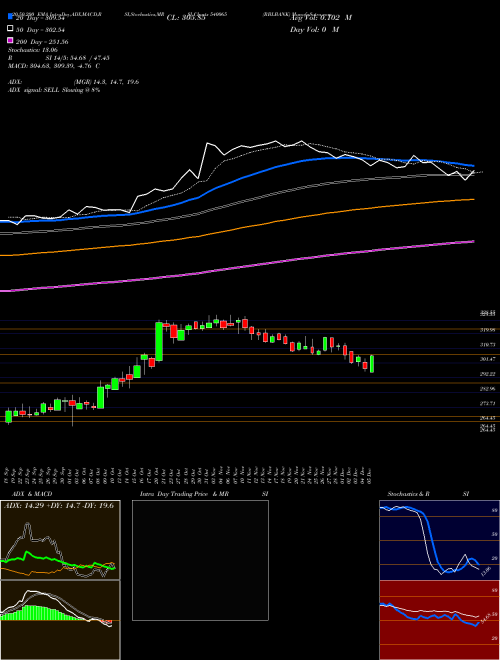Click the red RSI chart panel

(439, 620)
